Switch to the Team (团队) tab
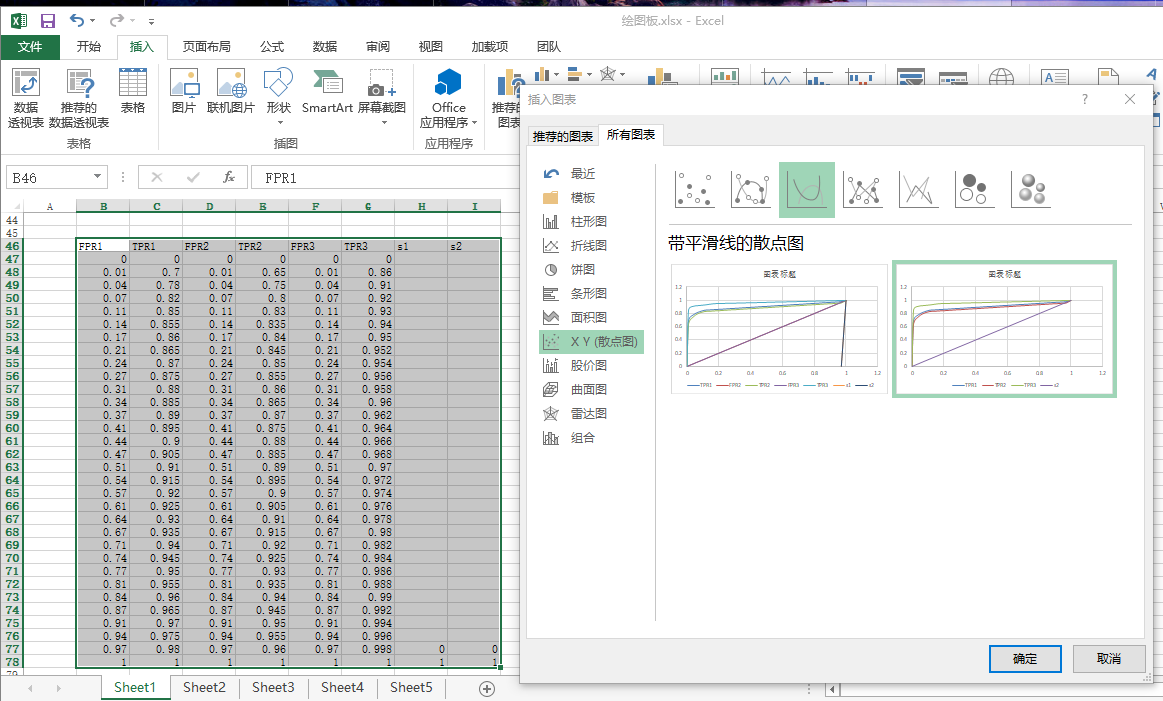The width and height of the screenshot is (1163, 701). click(549, 47)
